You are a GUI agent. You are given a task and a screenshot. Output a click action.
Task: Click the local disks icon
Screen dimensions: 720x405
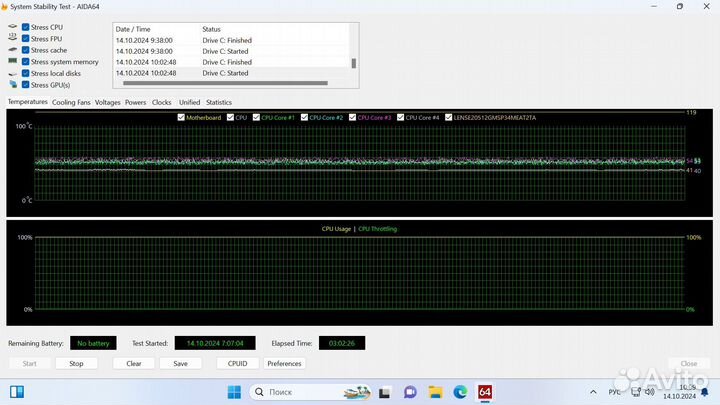click(x=13, y=73)
